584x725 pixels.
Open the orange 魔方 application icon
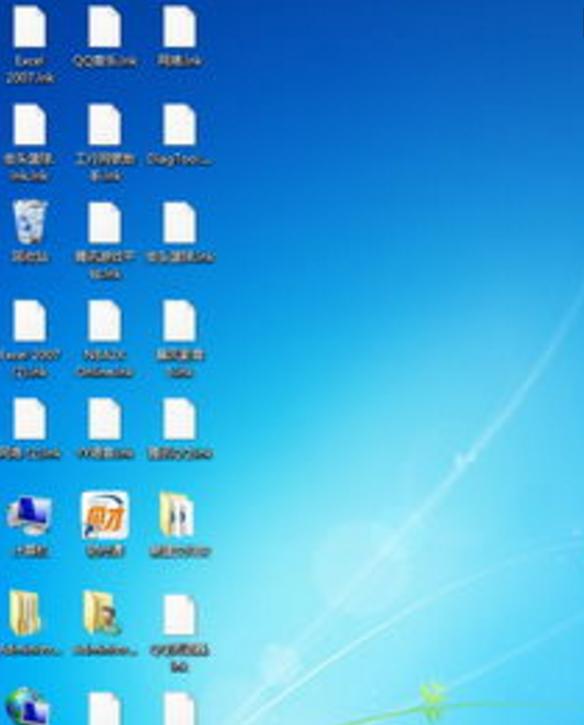coord(105,516)
